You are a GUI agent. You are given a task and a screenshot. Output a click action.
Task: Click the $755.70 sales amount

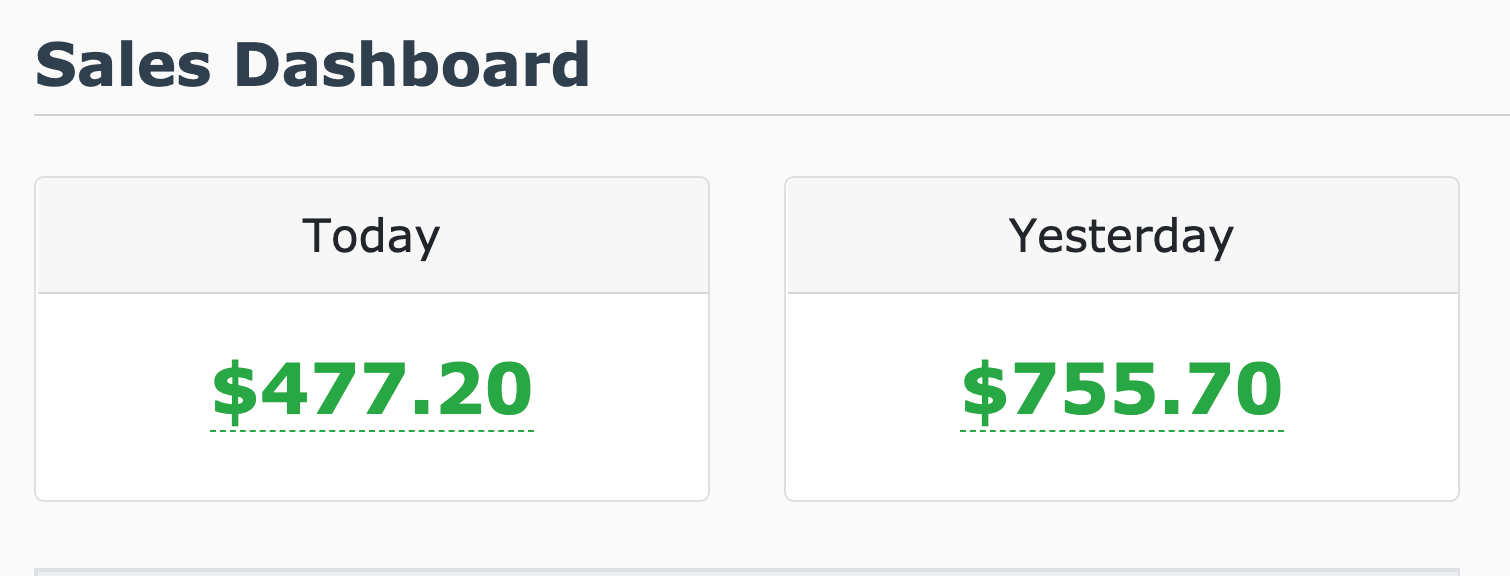1122,390
